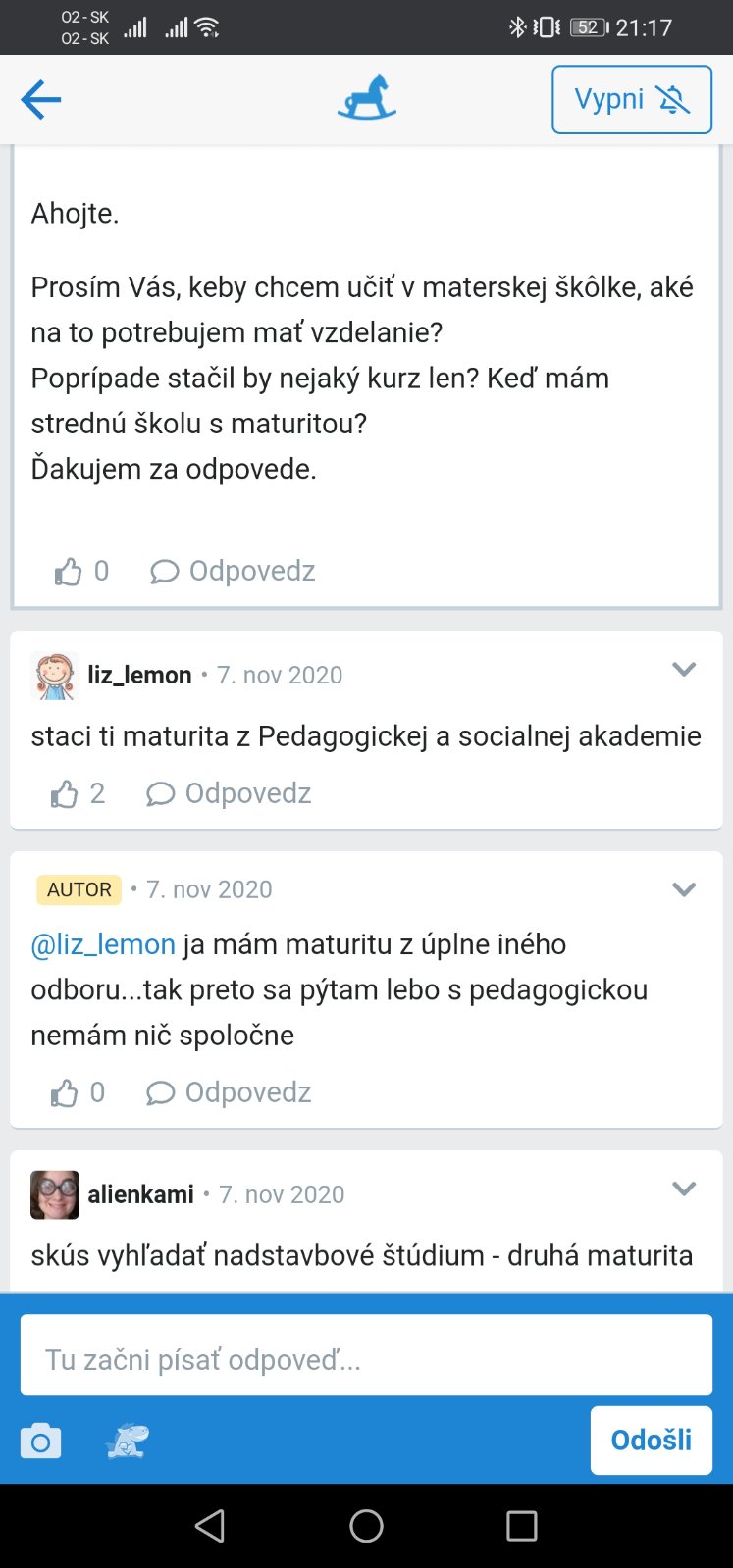Like the original post with thumbs-up
This screenshot has width=733, height=1568.
[x=69, y=572]
